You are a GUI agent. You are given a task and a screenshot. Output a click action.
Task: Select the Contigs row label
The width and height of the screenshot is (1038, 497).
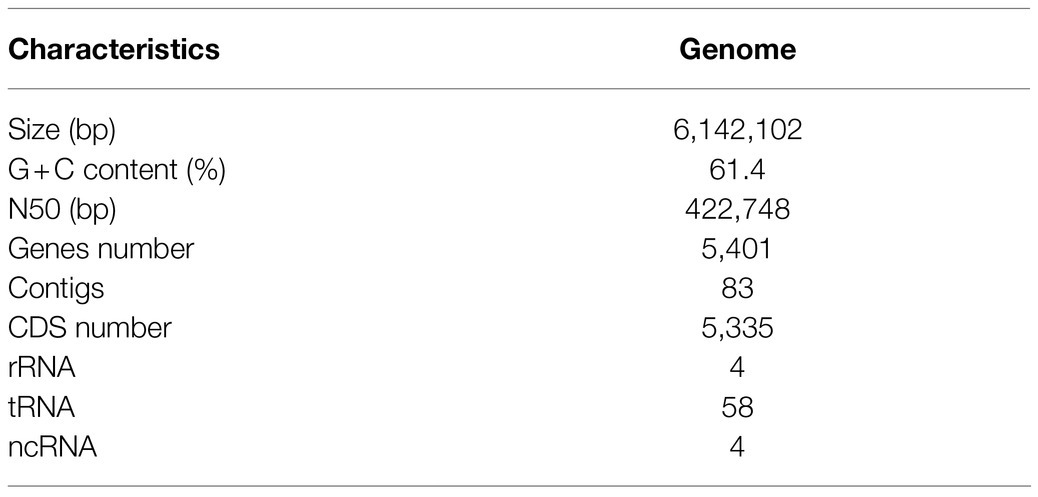56,289
